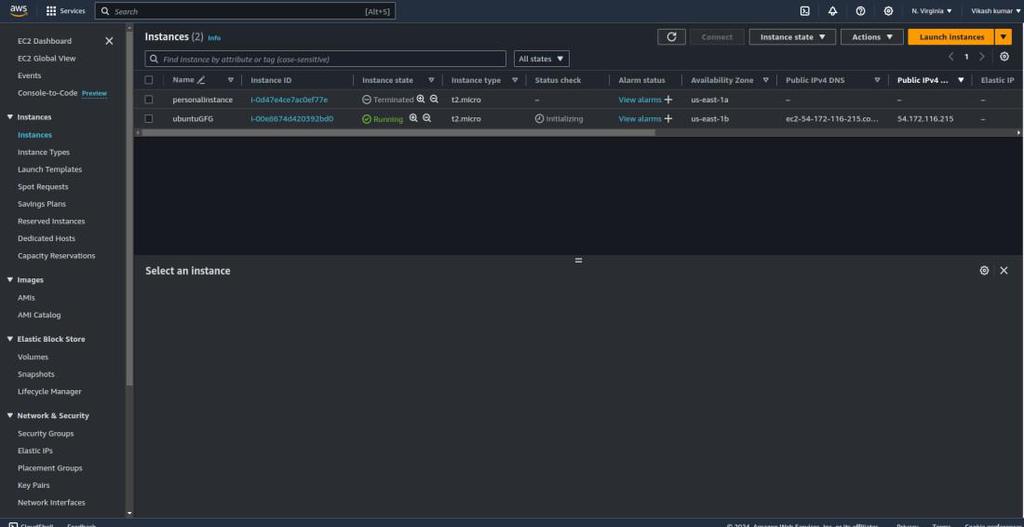This screenshot has height=527, width=1024.
Task: Open EC2 Dashboard in sidebar
Action: 44,41
